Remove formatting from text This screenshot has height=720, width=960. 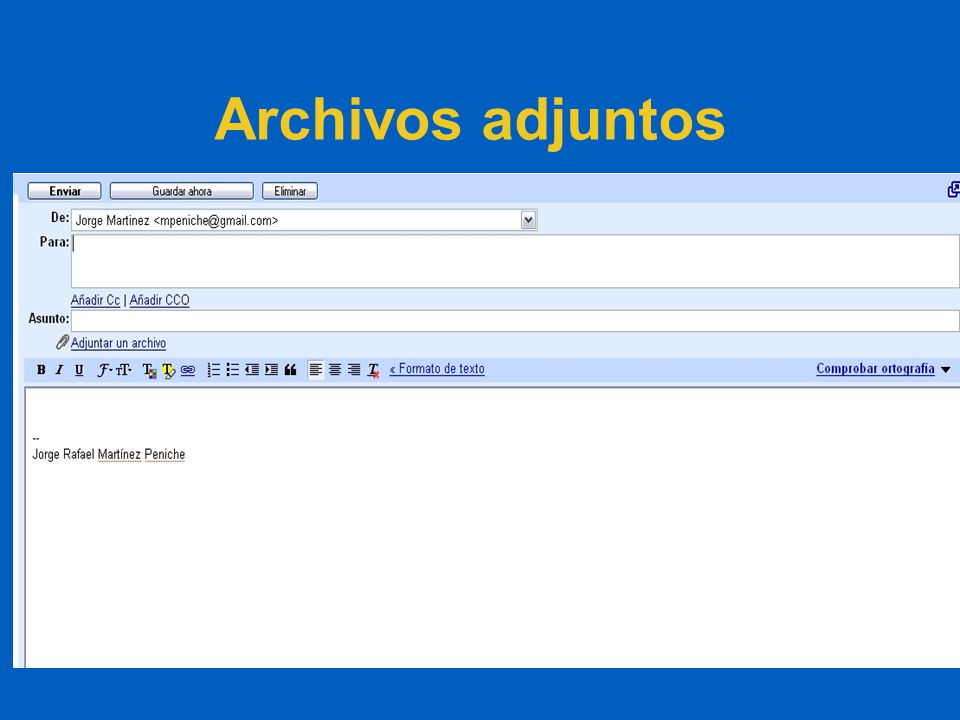point(373,370)
